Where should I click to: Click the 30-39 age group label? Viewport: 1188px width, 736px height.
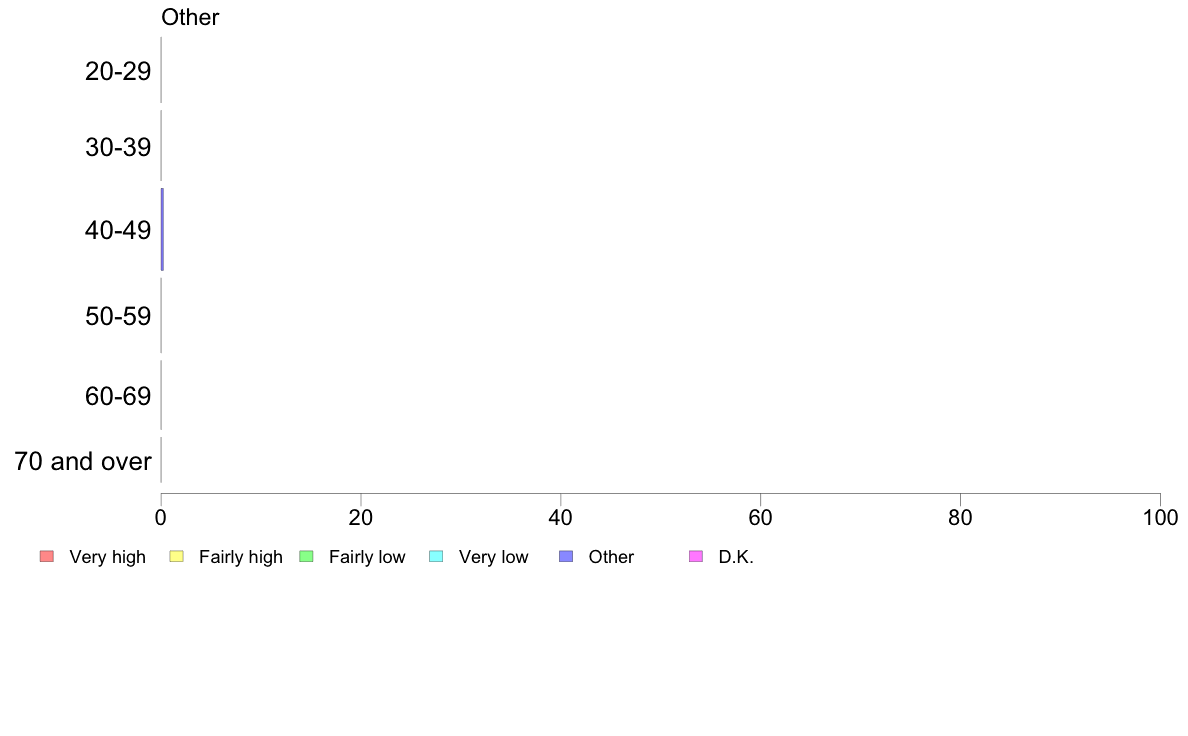[x=117, y=146]
